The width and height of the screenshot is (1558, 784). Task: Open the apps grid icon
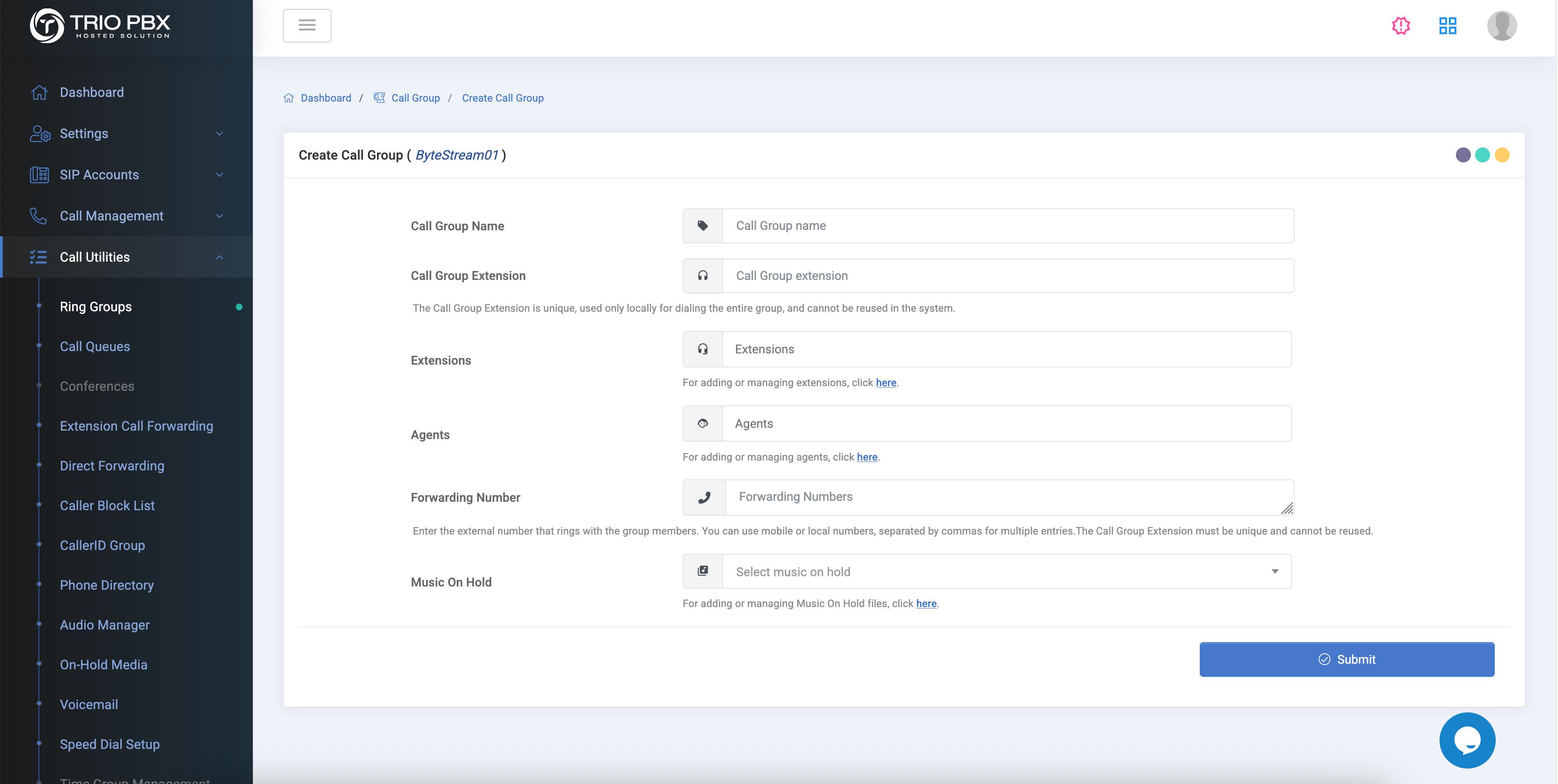1447,25
